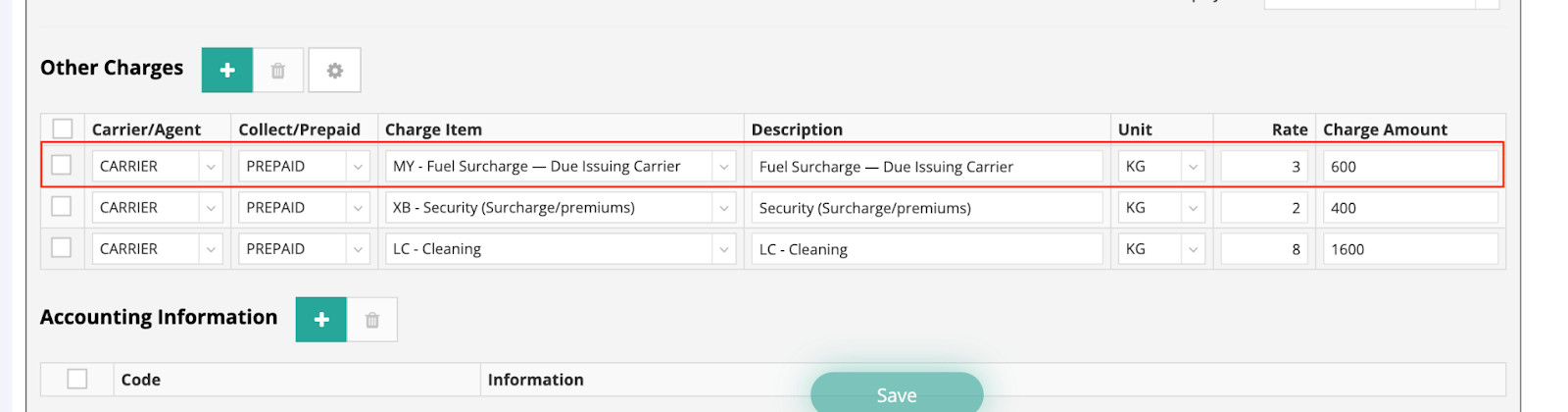Viewport: 1568px width, 412px height.
Task: Open the MY - Fuel Surcharge charge item dropdown
Action: pyautogui.click(x=723, y=167)
